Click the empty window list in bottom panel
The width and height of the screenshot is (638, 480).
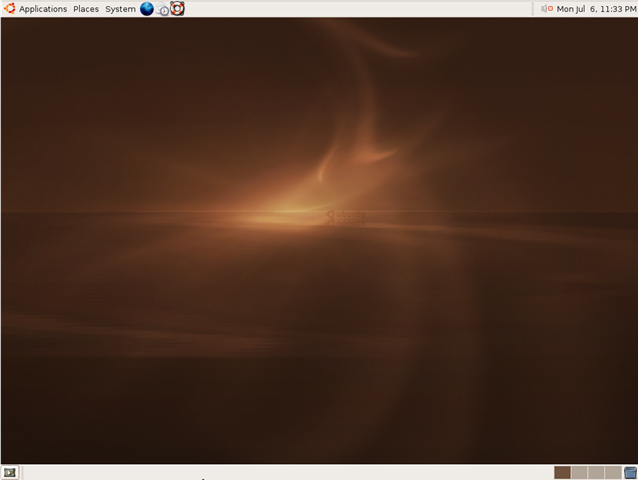coord(285,472)
